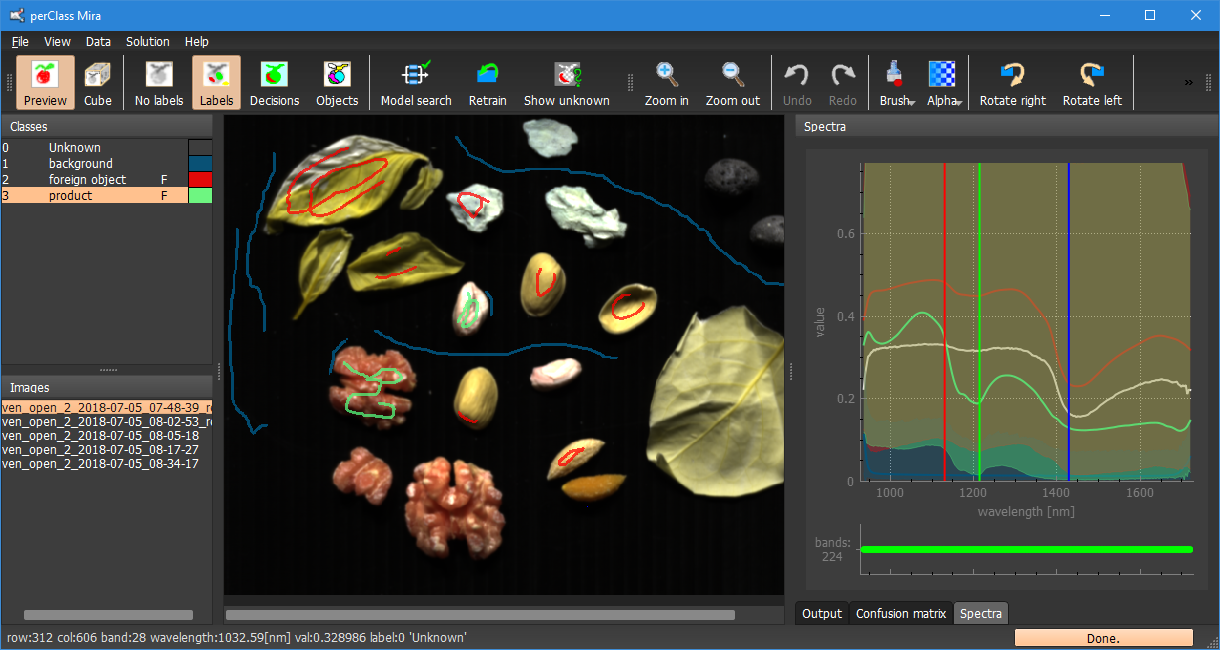Toggle the Preview display mode

point(45,83)
